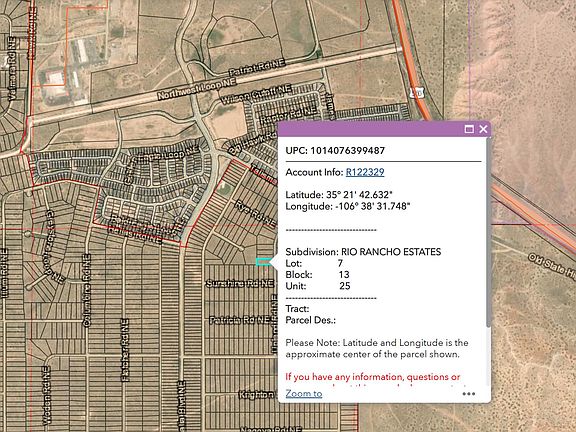This screenshot has height=432, width=576.
Task: Click the Lot: 7 row
Action: tap(314, 263)
